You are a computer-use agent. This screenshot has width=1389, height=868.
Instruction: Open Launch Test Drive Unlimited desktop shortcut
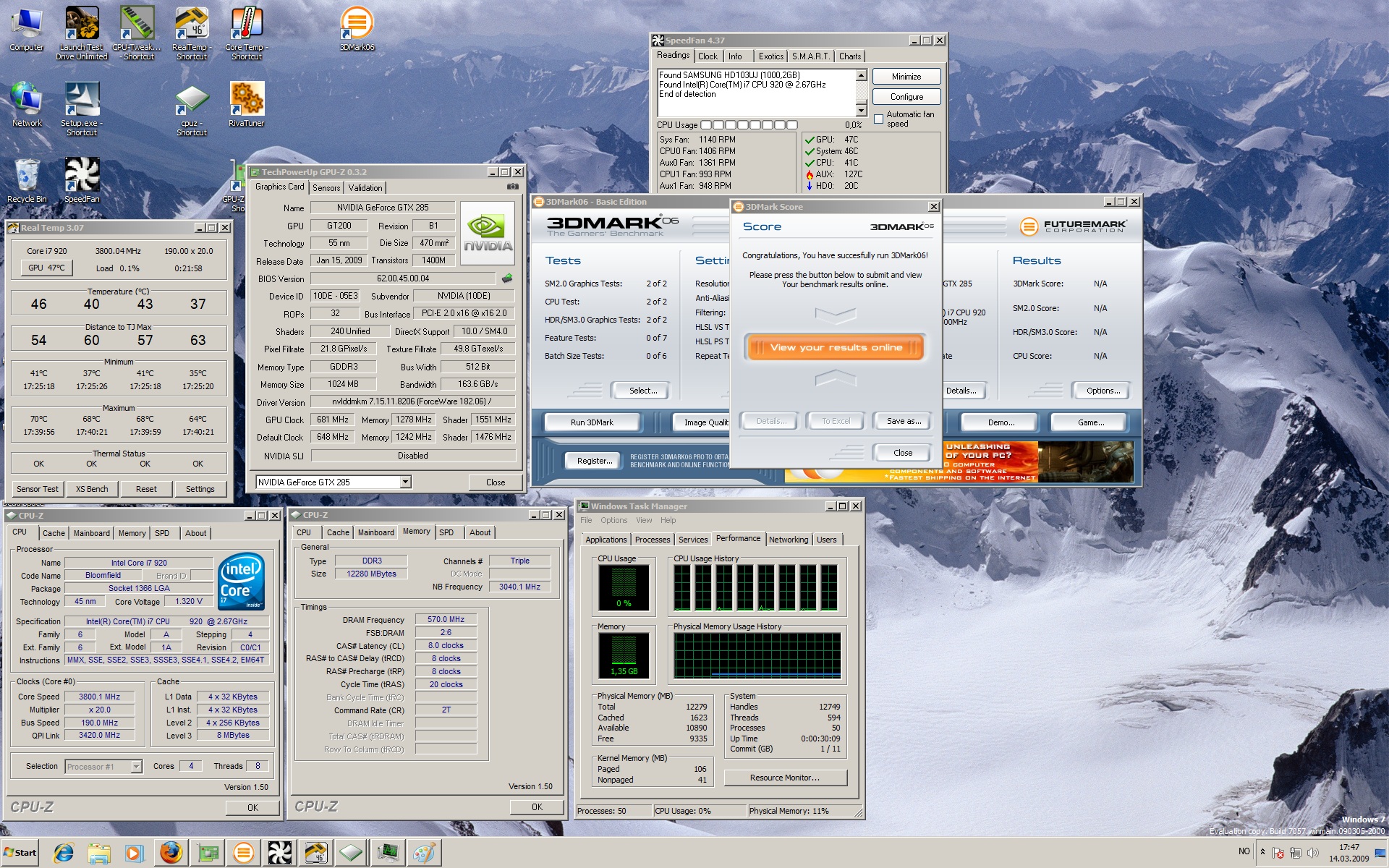point(82,33)
